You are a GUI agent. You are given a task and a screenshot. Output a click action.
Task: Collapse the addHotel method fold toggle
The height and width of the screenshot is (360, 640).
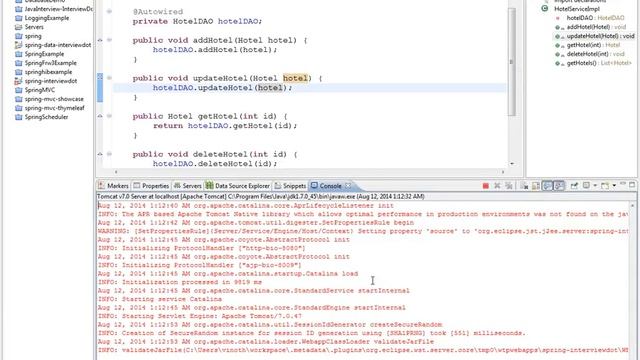[x=109, y=40]
